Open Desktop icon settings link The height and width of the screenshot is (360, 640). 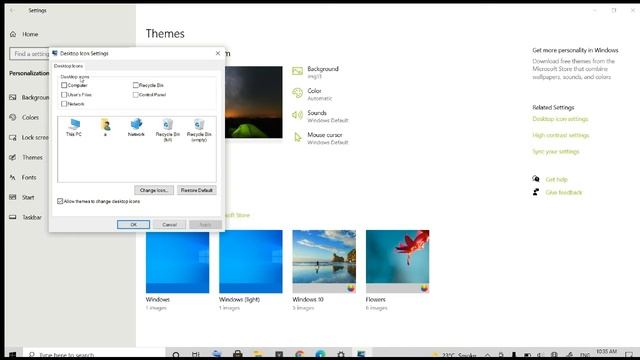coord(560,119)
